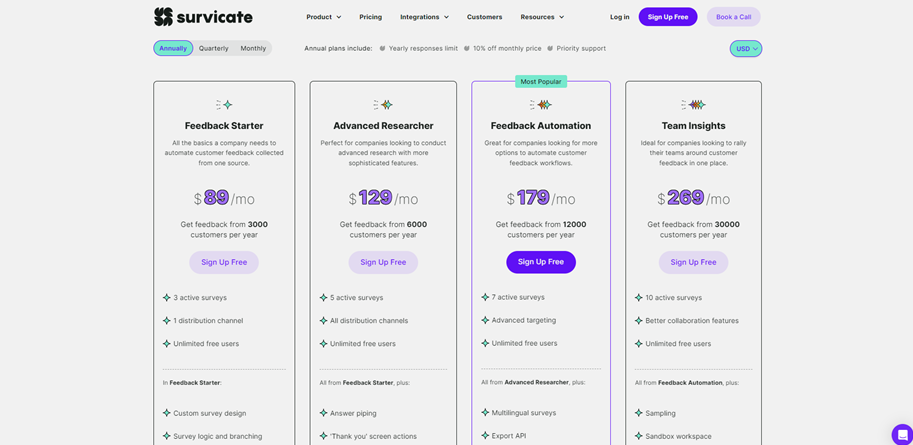Switch billing to Quarterly
This screenshot has height=445, width=913.
pos(214,48)
